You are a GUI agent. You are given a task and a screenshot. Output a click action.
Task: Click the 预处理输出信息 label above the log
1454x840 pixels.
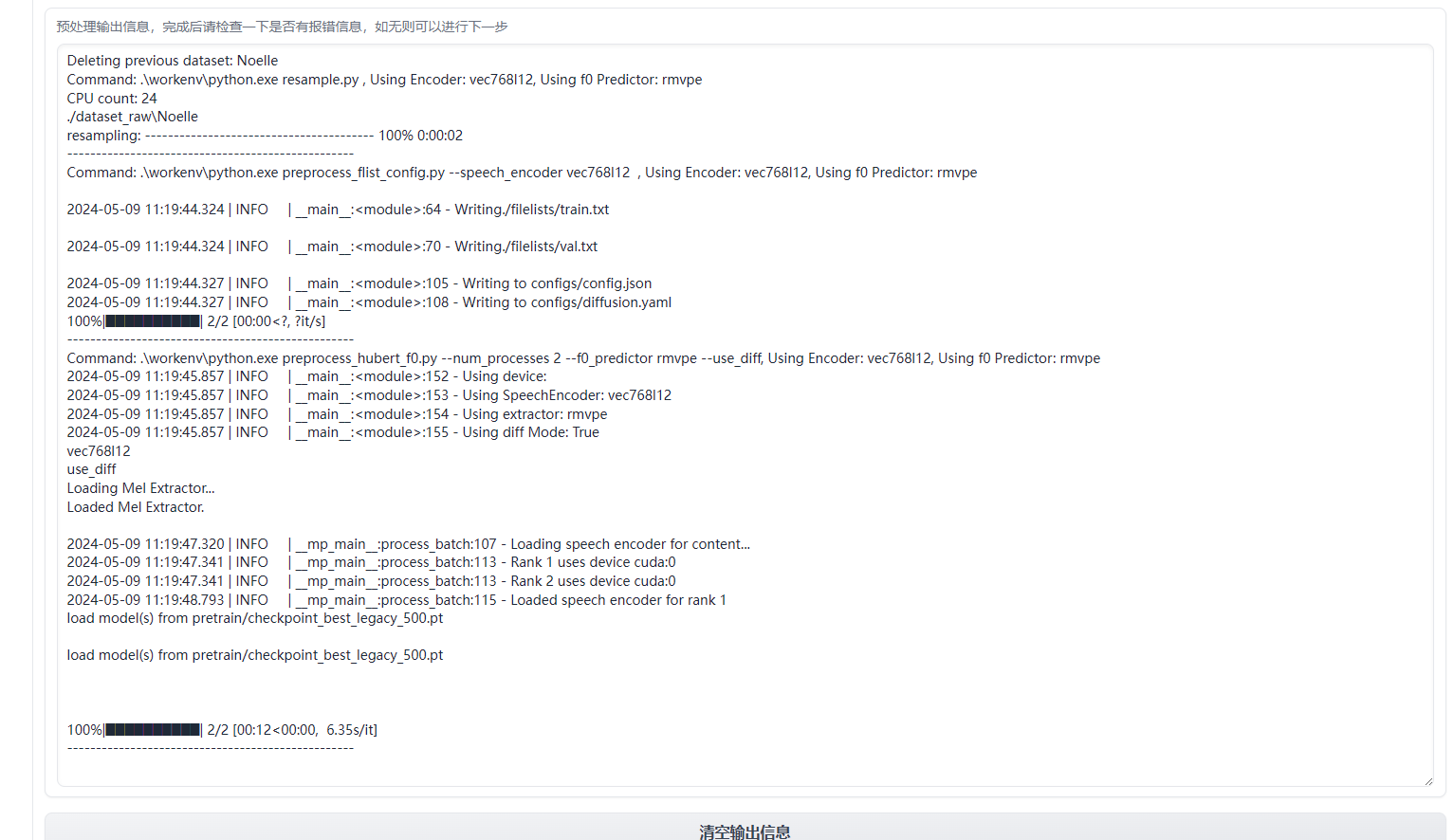[x=282, y=27]
